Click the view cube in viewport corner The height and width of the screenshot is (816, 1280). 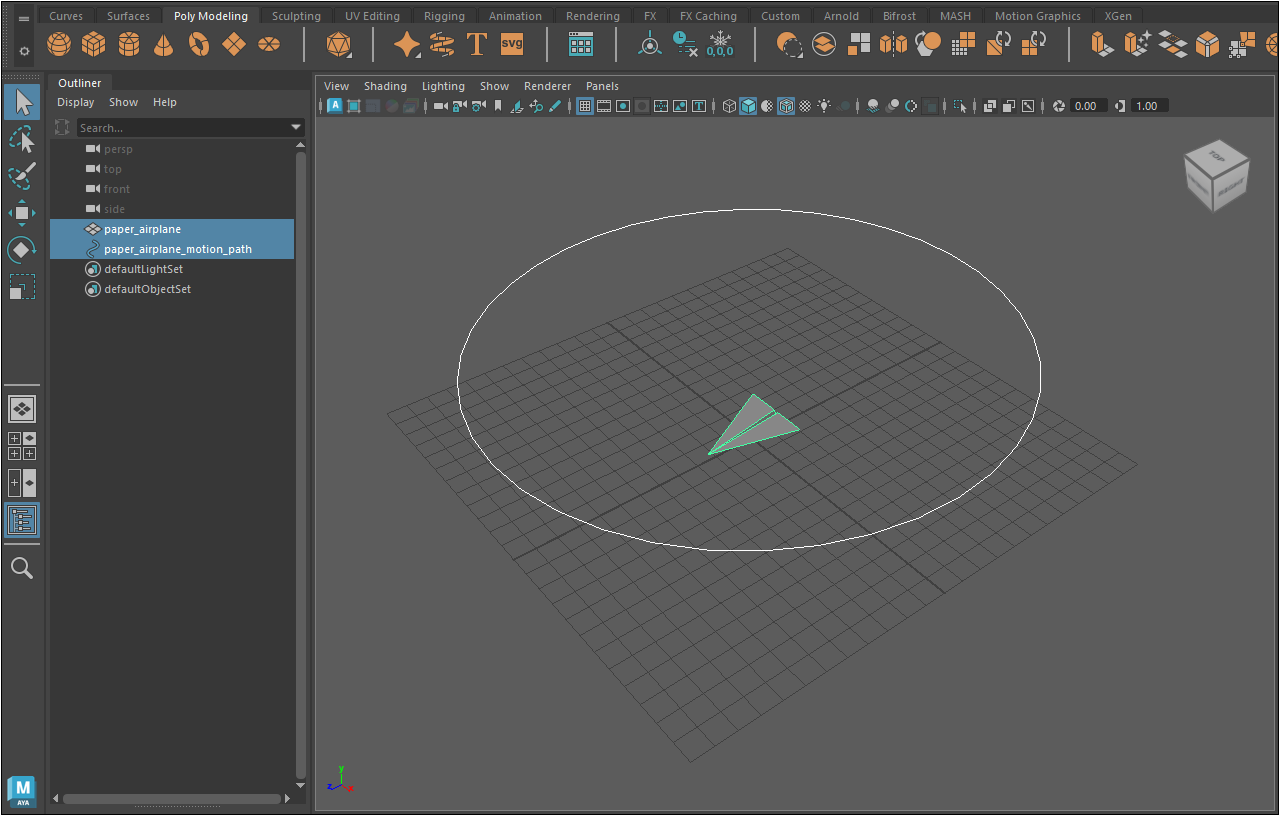click(1216, 176)
